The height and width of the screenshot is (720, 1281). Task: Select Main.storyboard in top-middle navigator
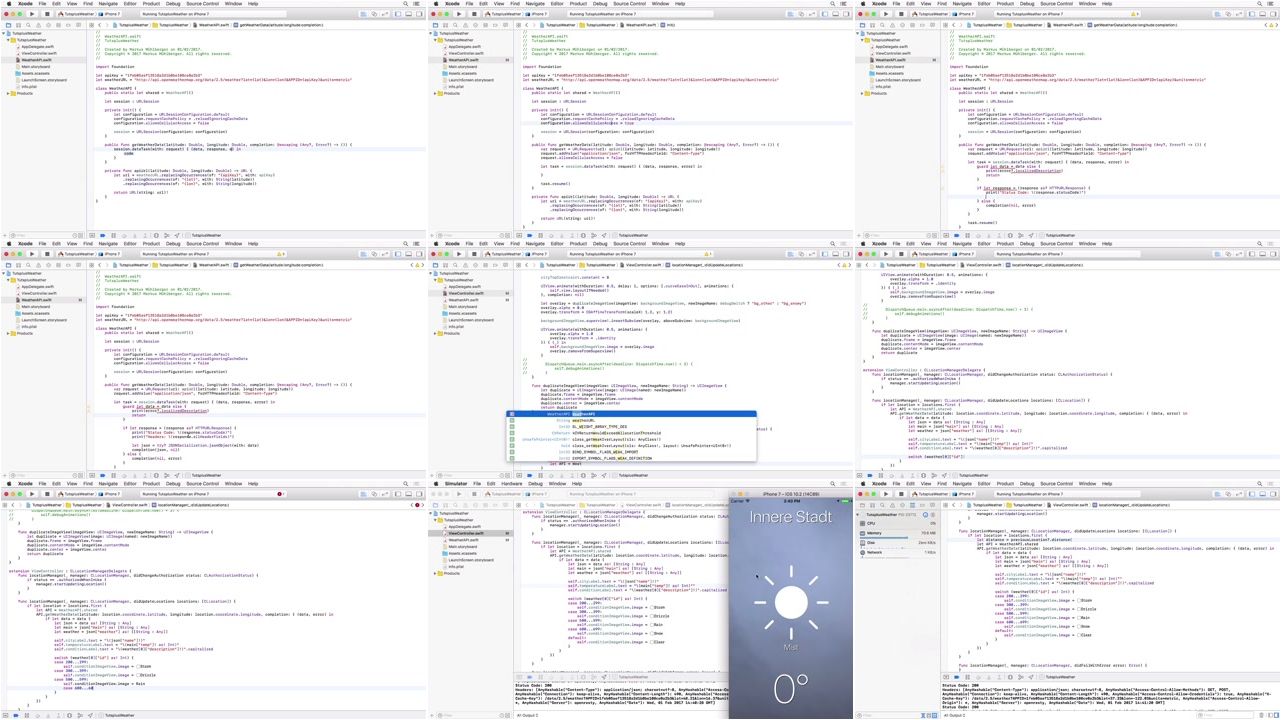pos(464,66)
